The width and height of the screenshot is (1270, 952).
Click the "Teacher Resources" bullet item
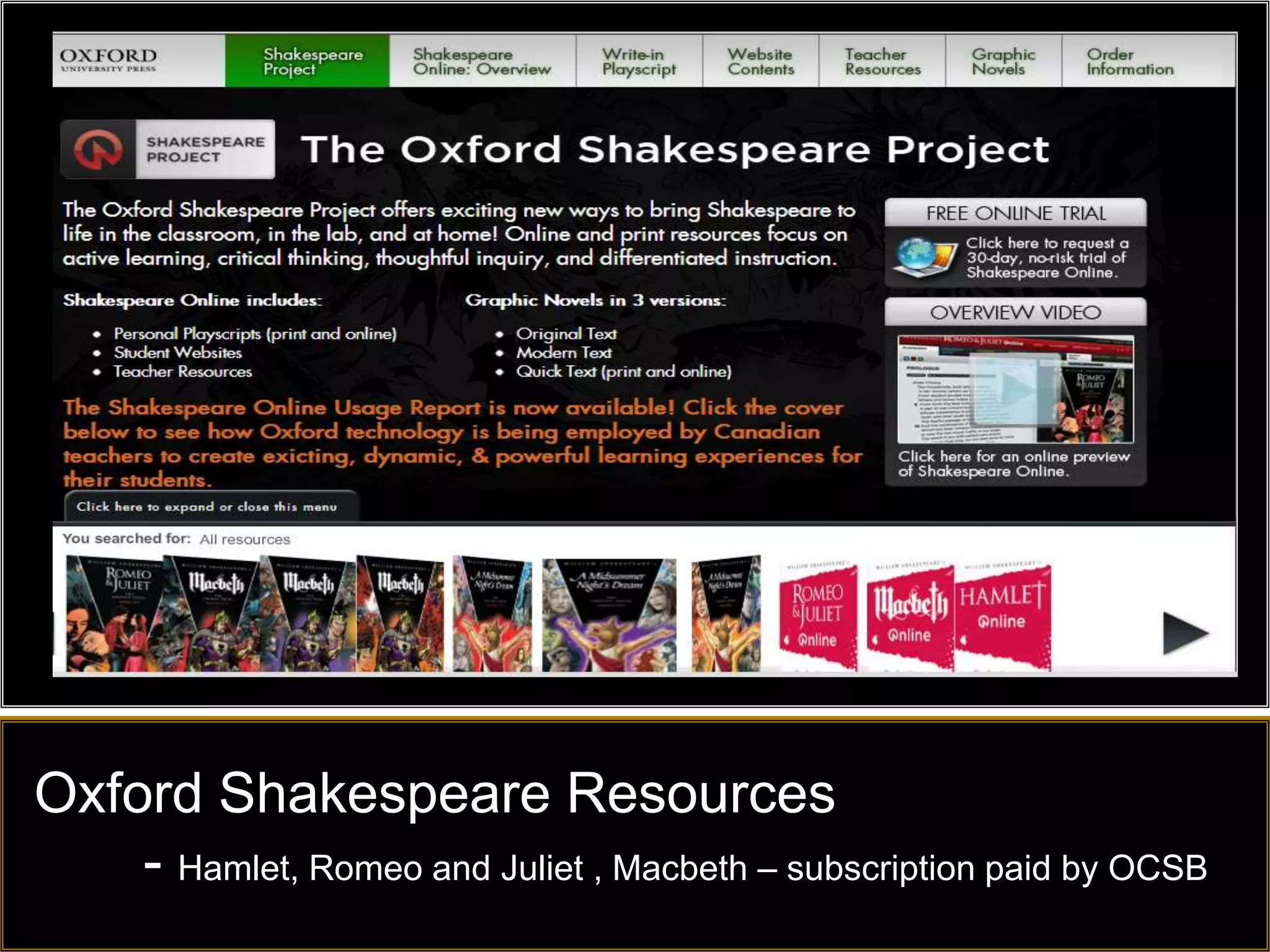(x=182, y=371)
